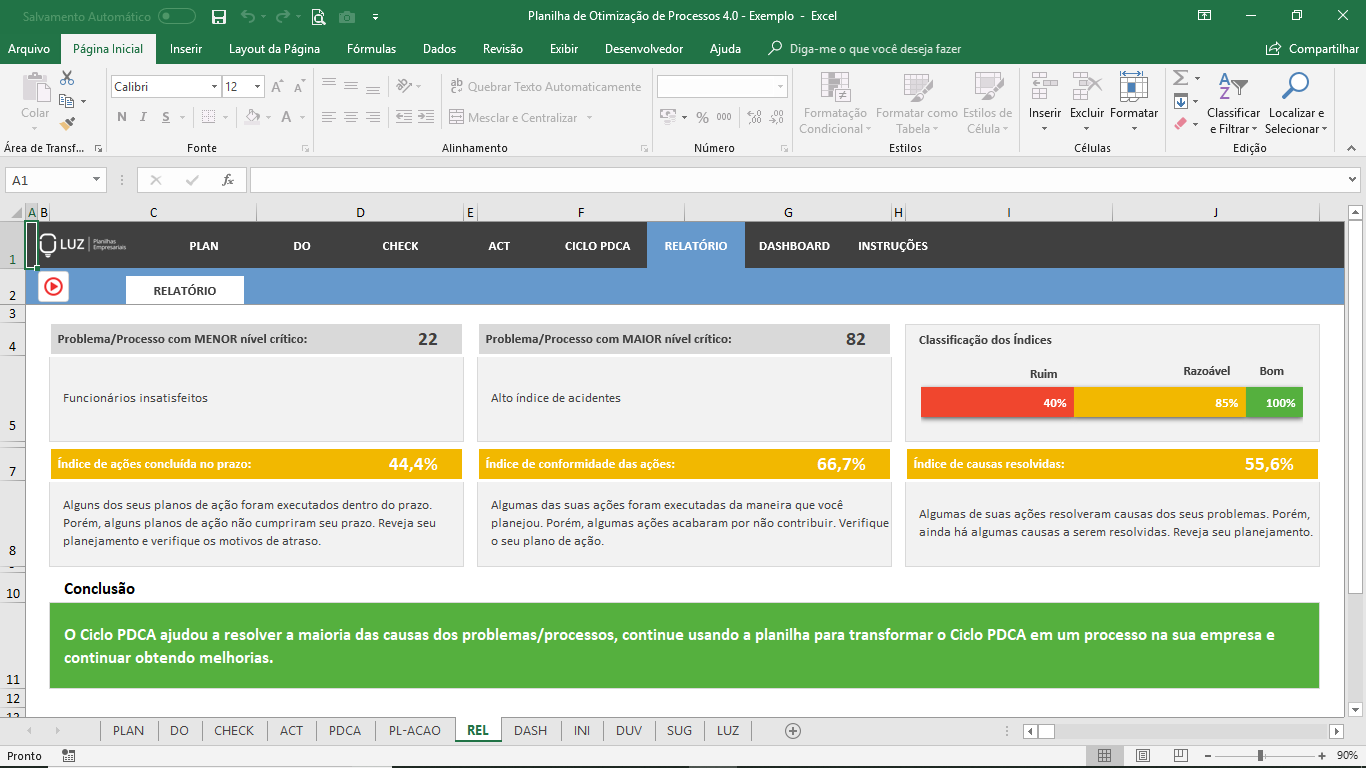Screen dimensions: 1366x768
Task: Switch to the Fórmulas ribbon tab
Action: (371, 49)
